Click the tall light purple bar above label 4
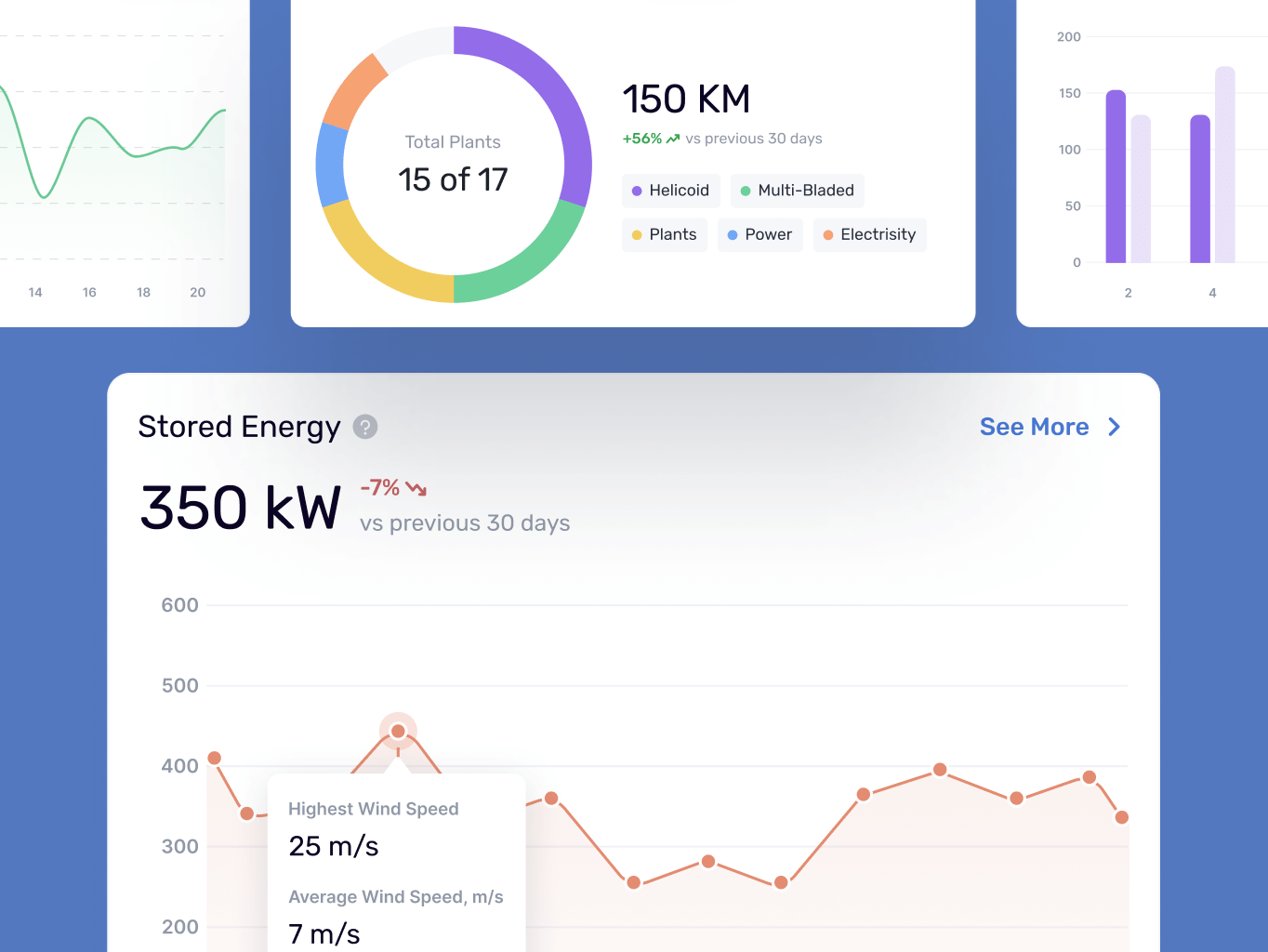 [x=1224, y=165]
